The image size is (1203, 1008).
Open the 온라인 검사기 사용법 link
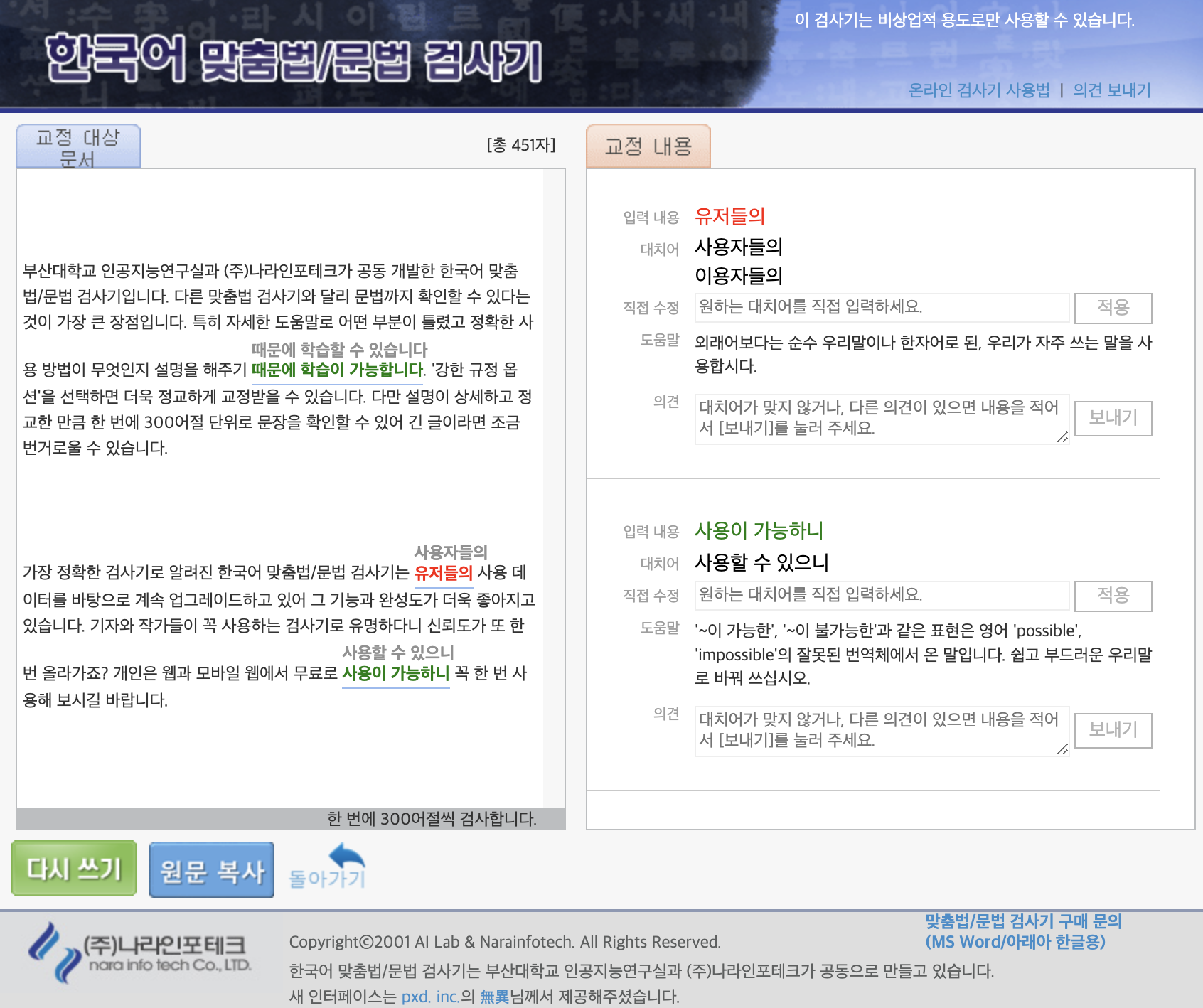(979, 90)
